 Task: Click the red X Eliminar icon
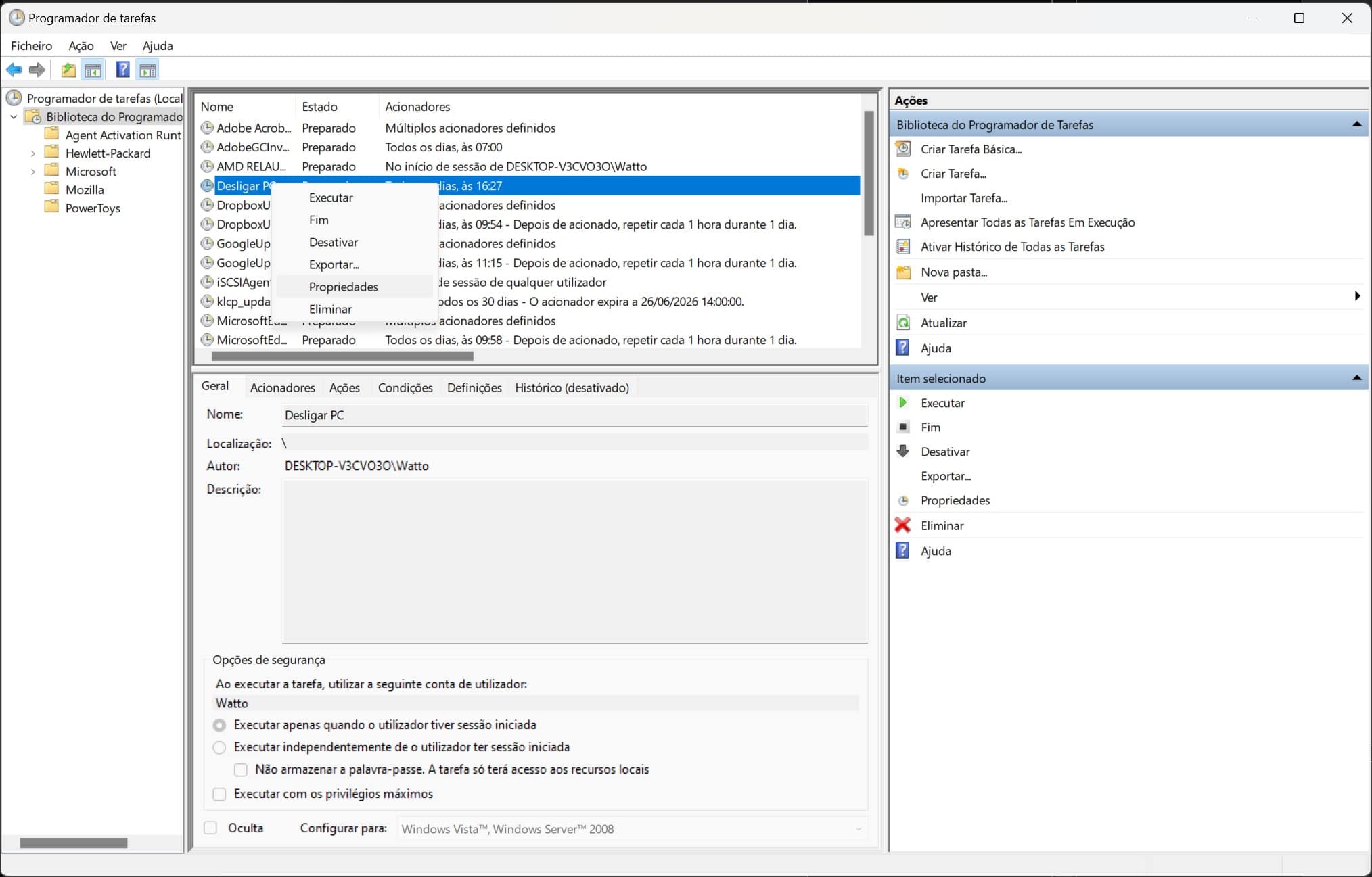pyautogui.click(x=902, y=525)
